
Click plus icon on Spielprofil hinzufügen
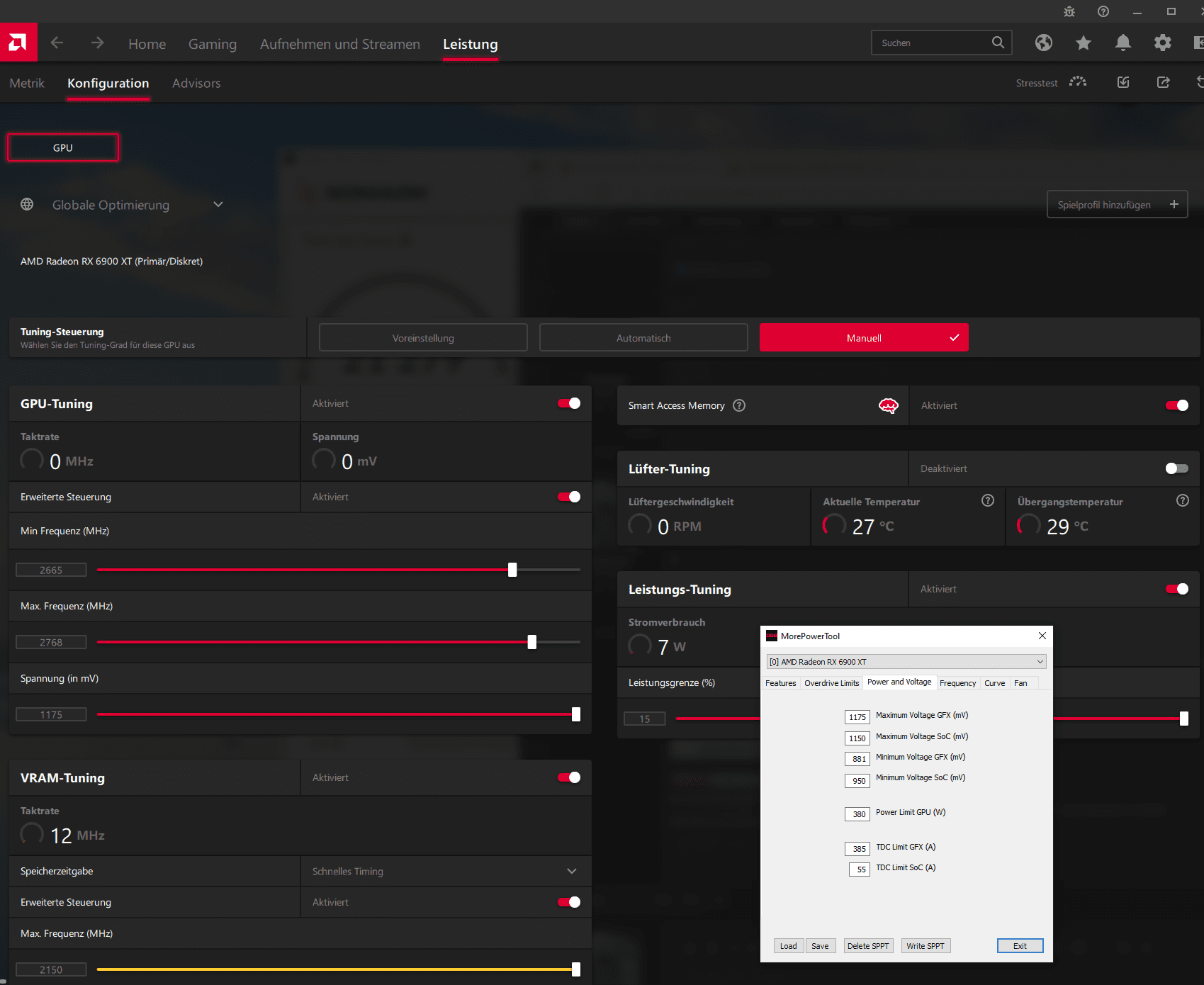click(x=1174, y=204)
